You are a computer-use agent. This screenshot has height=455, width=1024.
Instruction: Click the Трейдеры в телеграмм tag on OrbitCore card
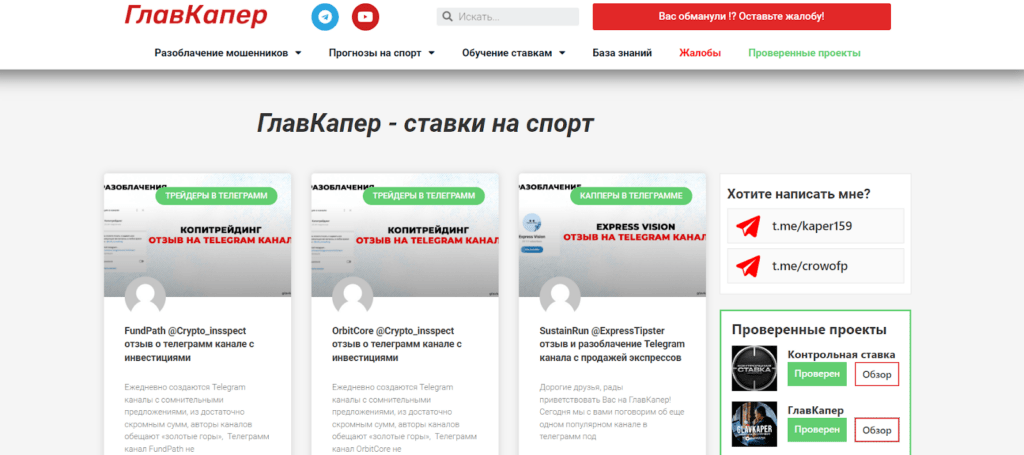click(x=424, y=196)
